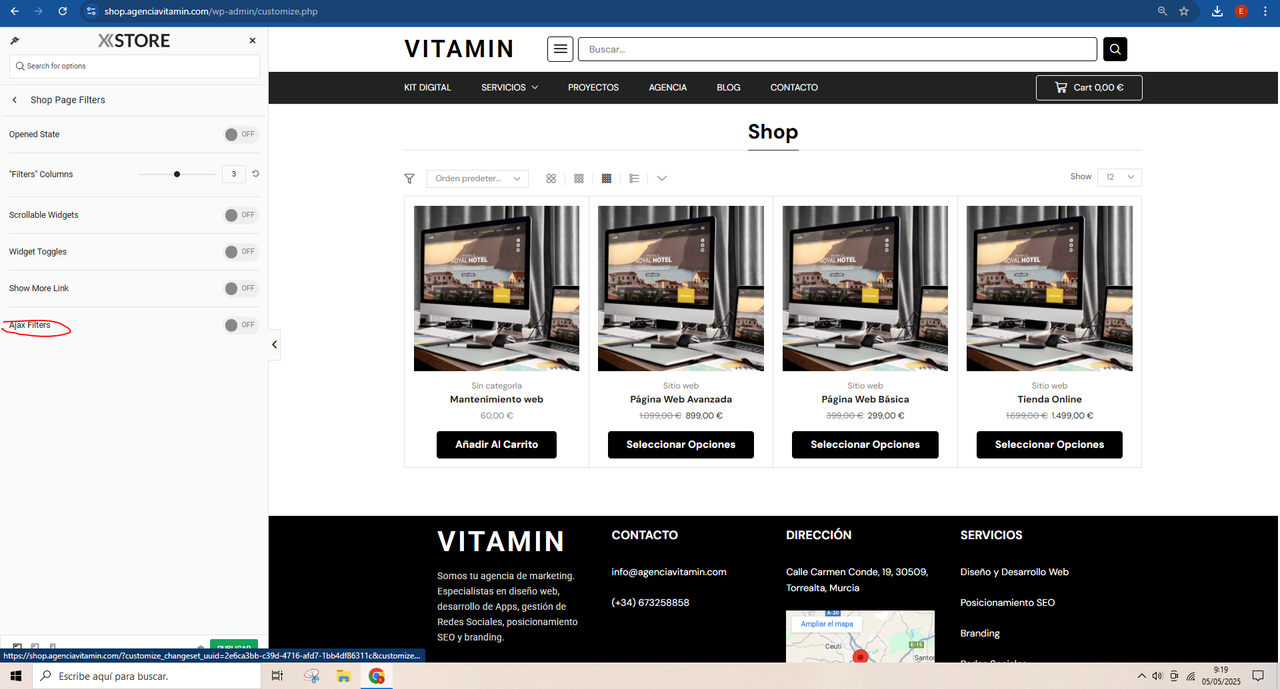
Task: Select options for Página Web Avanzada
Action: point(681,445)
